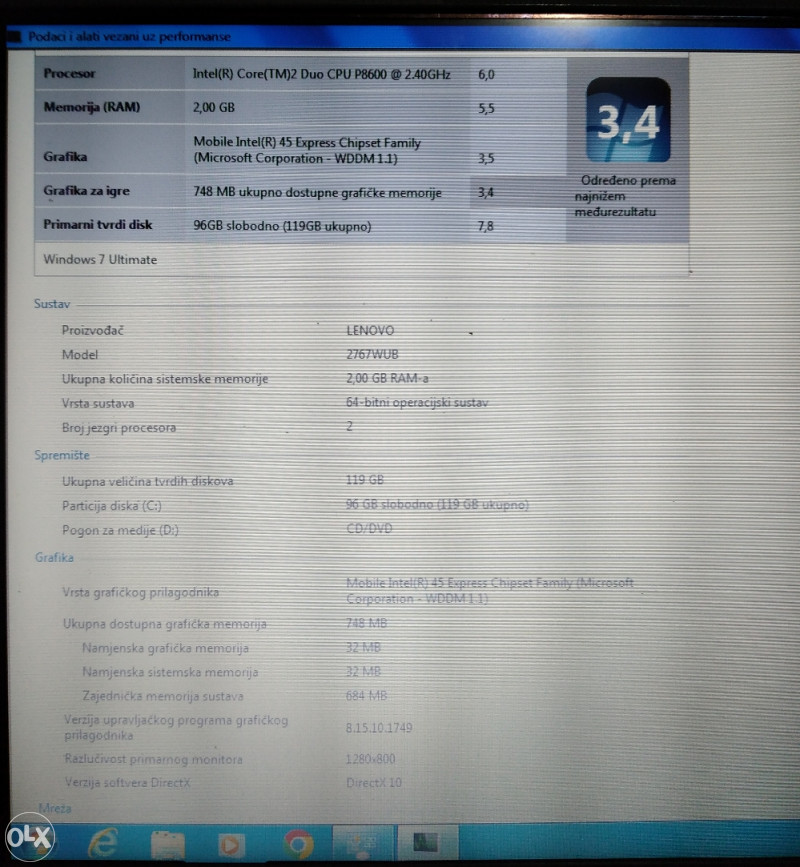Click the 'Proizvođač' label
Image resolution: width=800 pixels, height=867 pixels.
92,330
